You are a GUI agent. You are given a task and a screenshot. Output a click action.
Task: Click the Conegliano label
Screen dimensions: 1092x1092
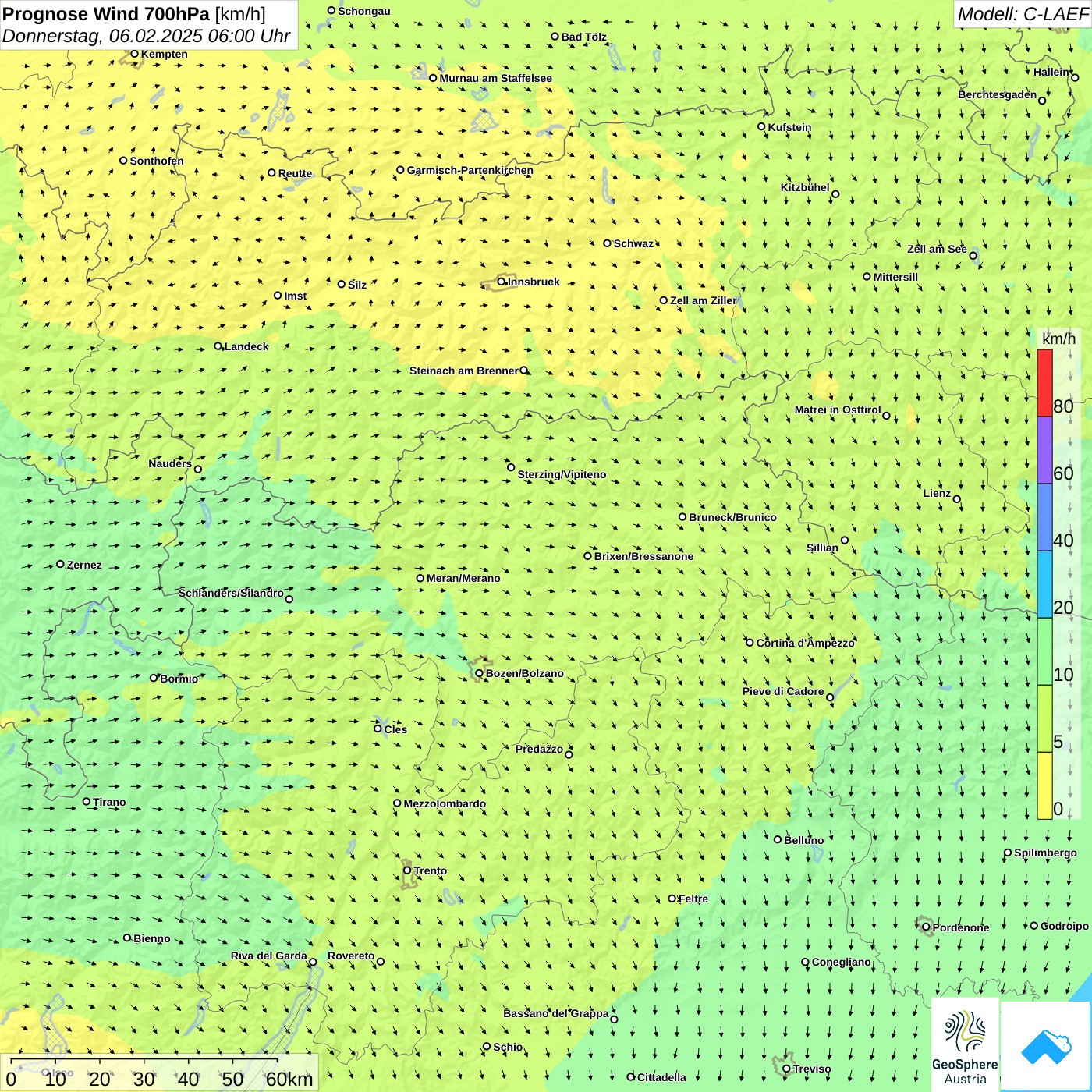(842, 962)
